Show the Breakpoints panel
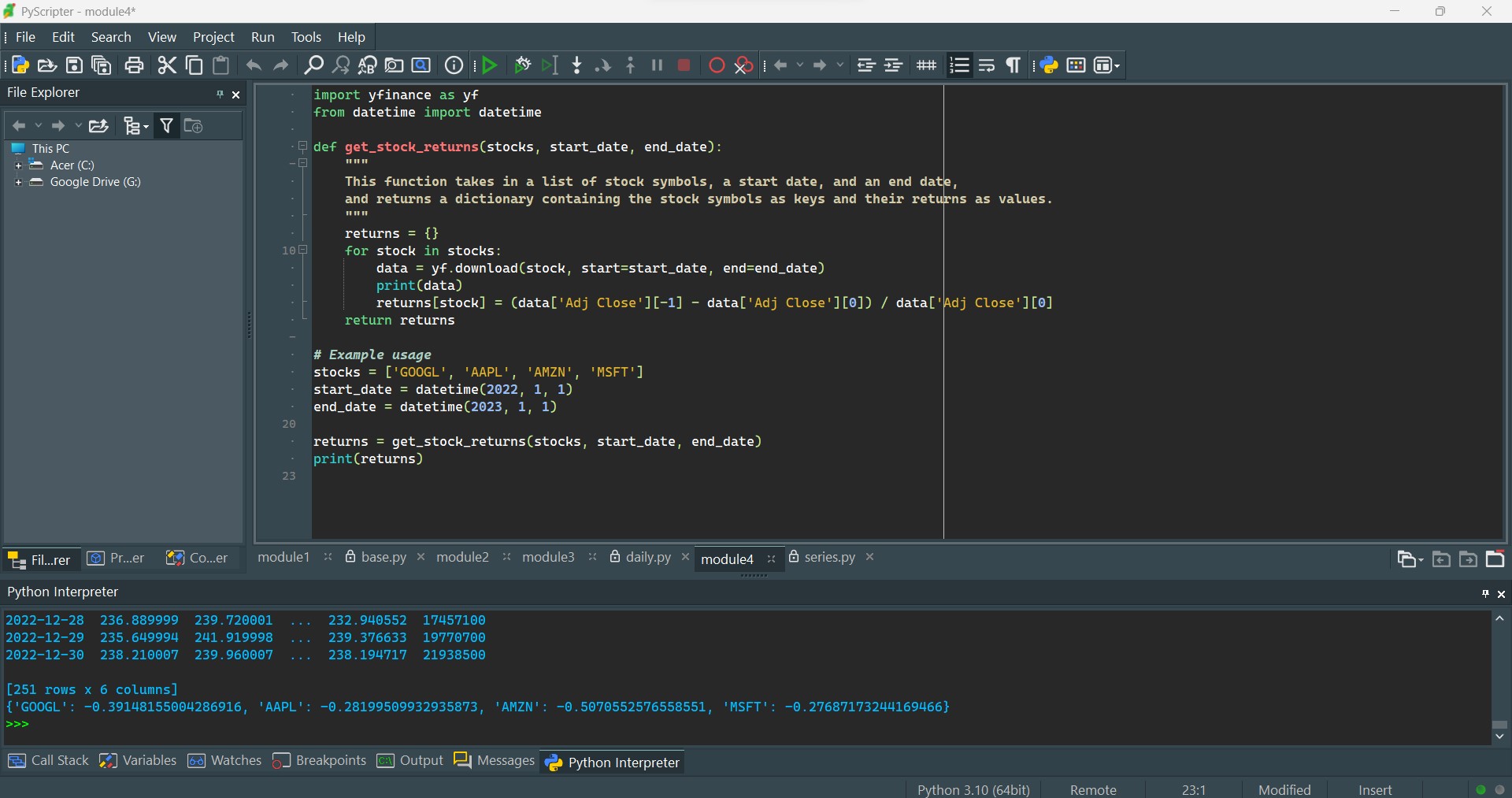Screen dimensions: 1512x798 319,761
